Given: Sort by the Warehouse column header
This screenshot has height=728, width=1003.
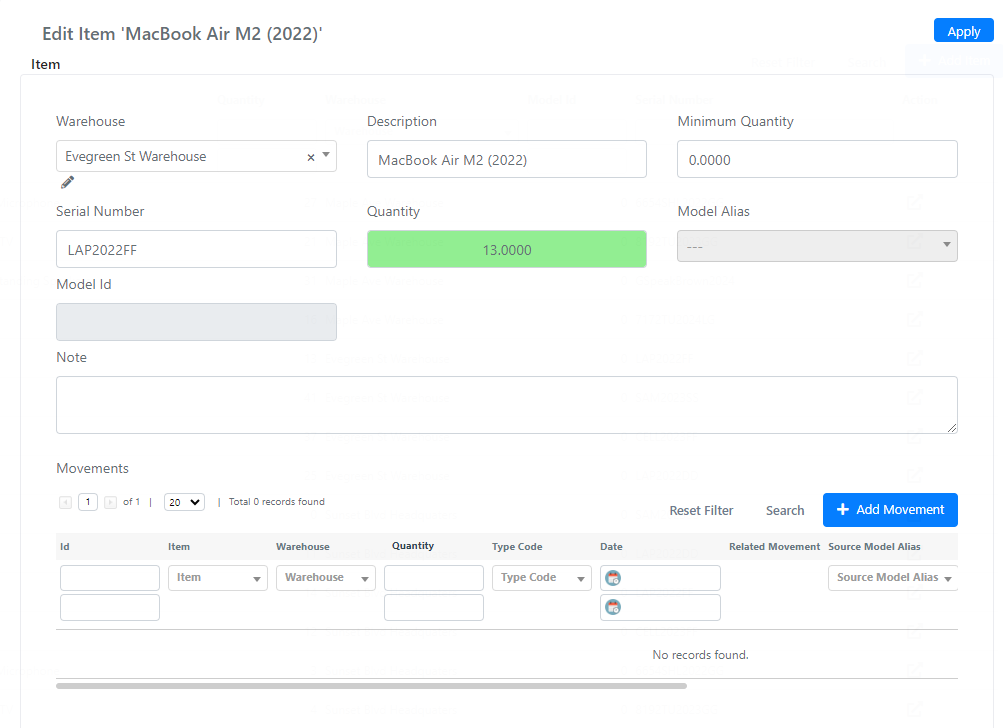Looking at the screenshot, I should pos(303,547).
